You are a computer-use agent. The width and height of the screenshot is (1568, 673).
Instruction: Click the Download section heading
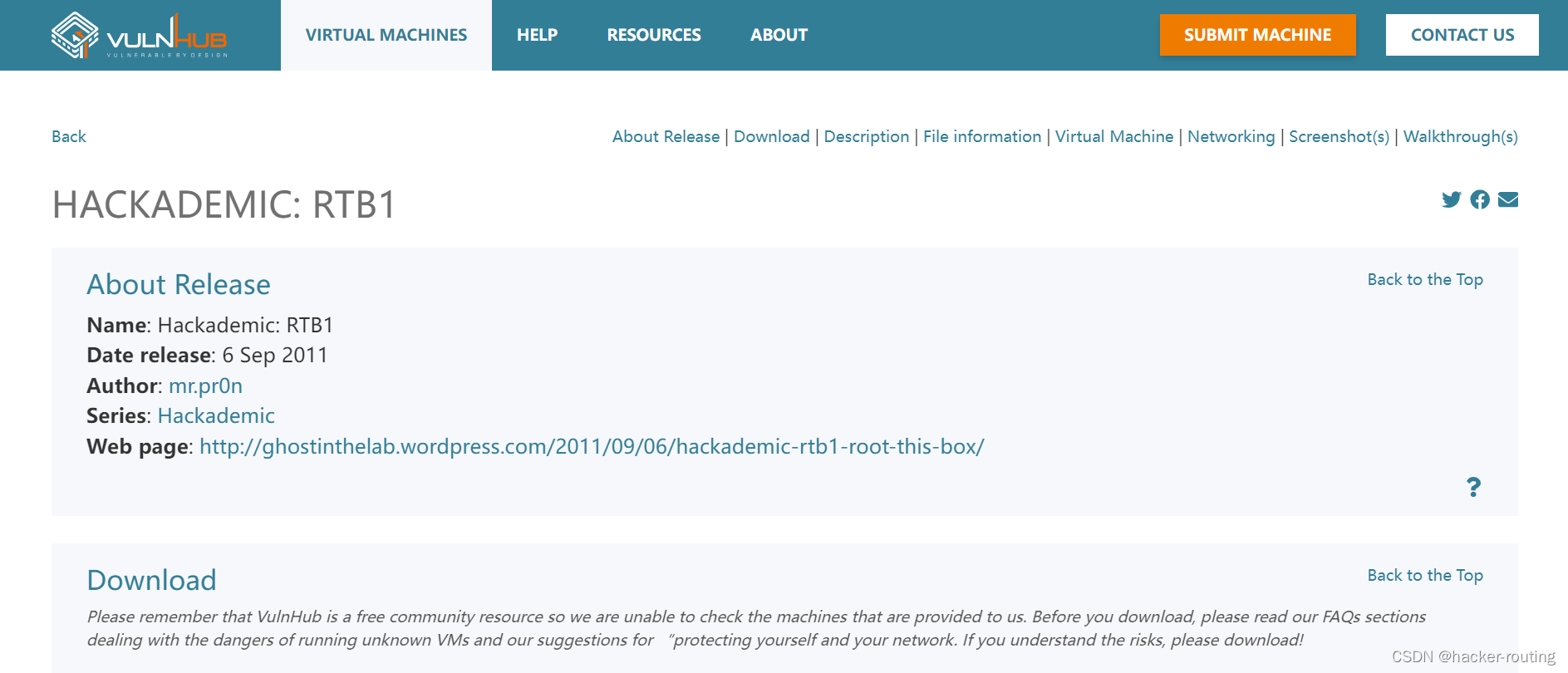pos(151,580)
